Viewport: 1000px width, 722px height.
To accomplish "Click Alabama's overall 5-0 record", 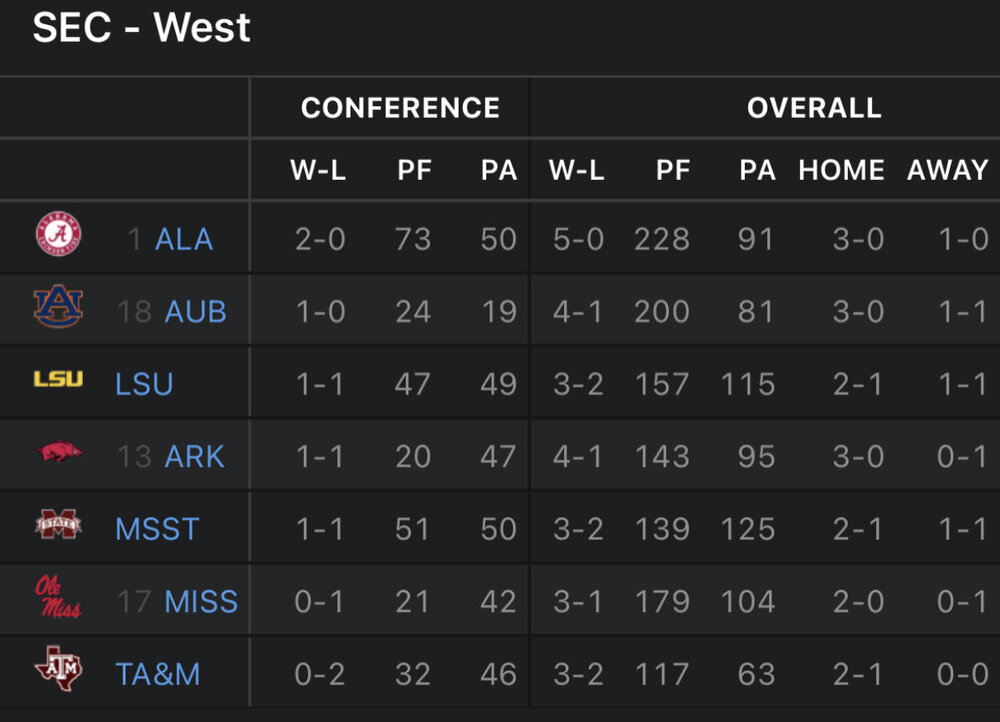I will click(577, 239).
